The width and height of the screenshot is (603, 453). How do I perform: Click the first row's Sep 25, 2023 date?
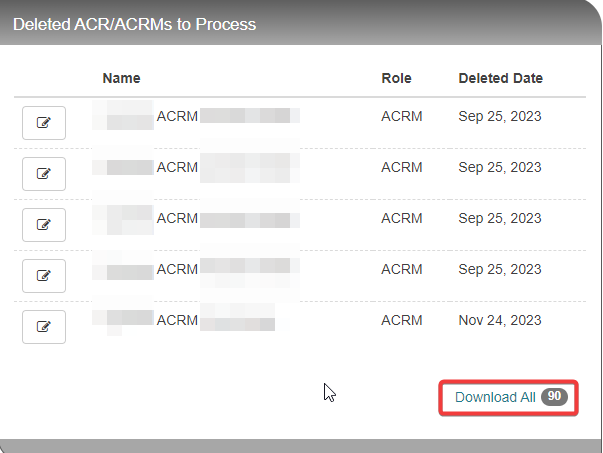click(500, 117)
